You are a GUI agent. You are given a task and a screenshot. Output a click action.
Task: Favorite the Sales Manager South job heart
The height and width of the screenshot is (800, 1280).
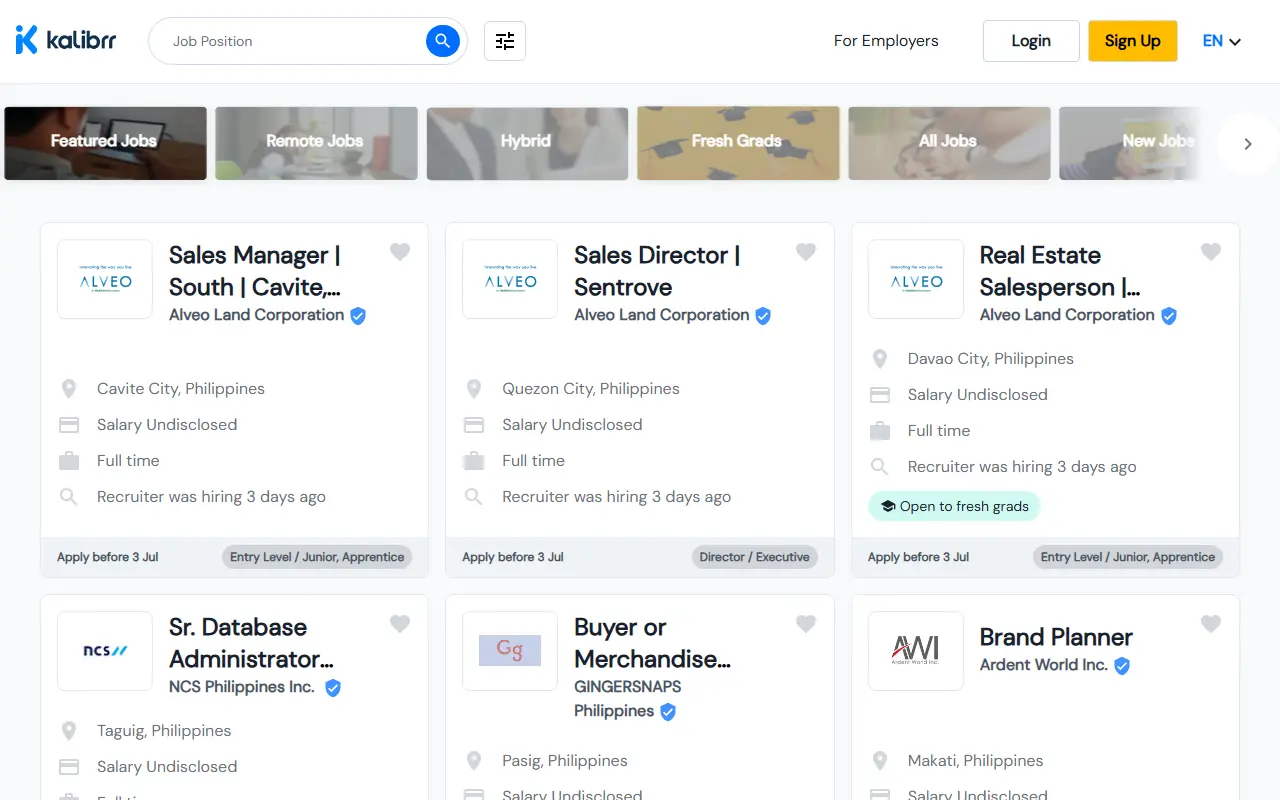tap(400, 252)
